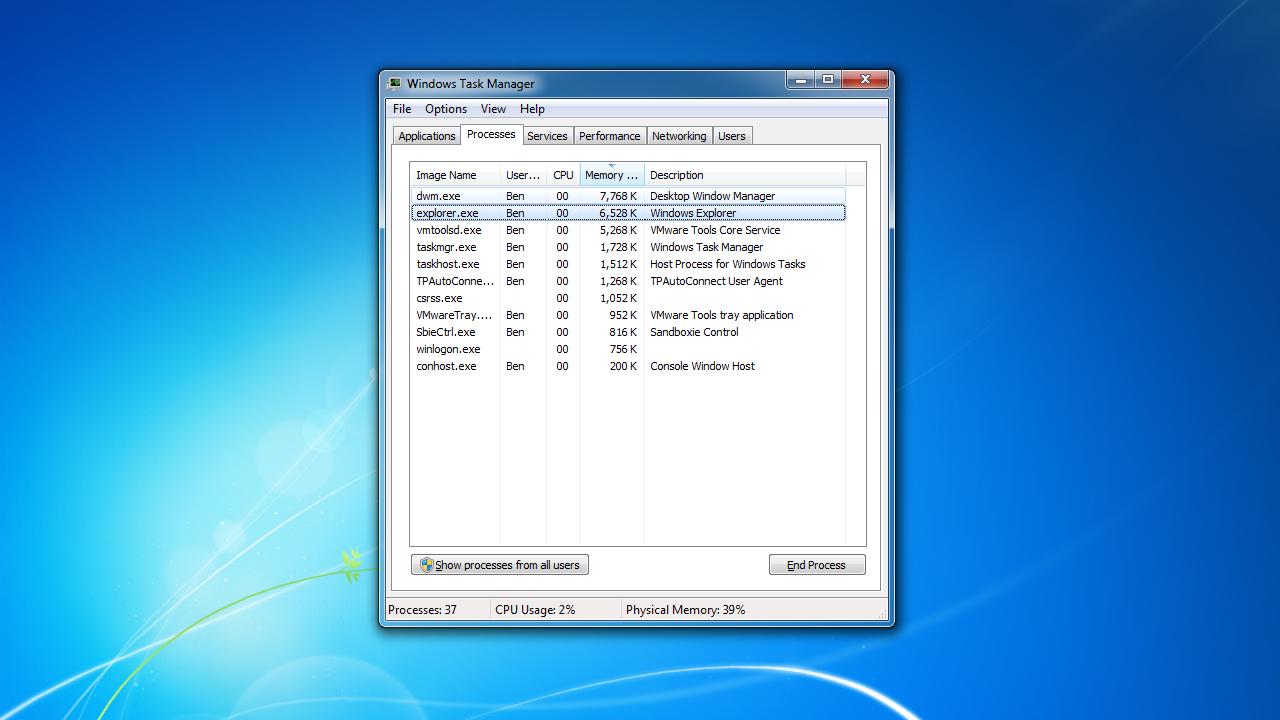This screenshot has width=1280, height=720.
Task: Open the Help menu
Action: pos(532,109)
